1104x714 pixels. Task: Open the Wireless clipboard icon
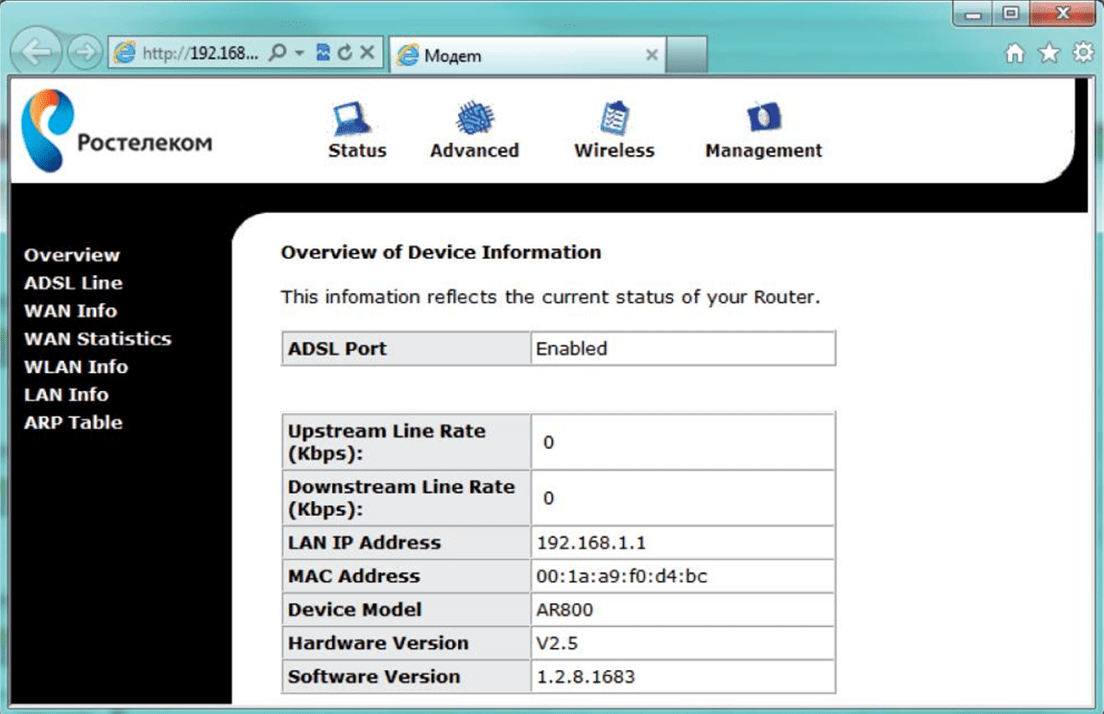pyautogui.click(x=615, y=118)
